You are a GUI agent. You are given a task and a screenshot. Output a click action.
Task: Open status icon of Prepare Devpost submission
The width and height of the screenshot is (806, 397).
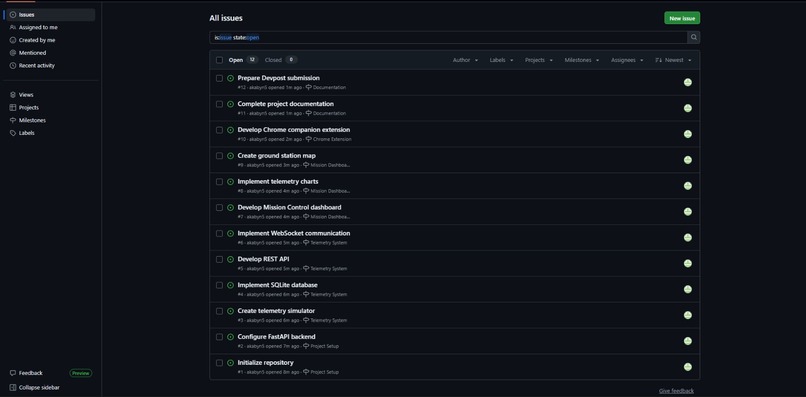pyautogui.click(x=230, y=78)
